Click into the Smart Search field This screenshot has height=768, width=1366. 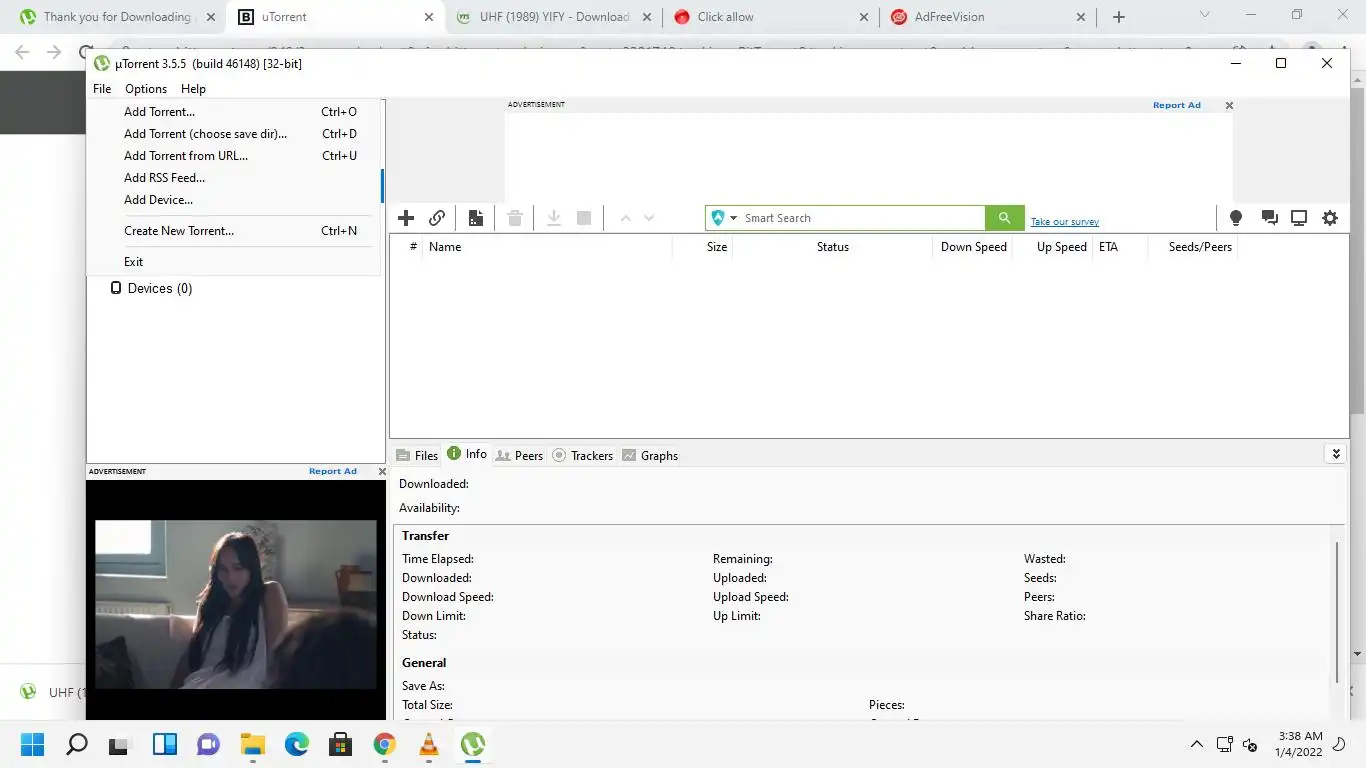[x=862, y=218]
